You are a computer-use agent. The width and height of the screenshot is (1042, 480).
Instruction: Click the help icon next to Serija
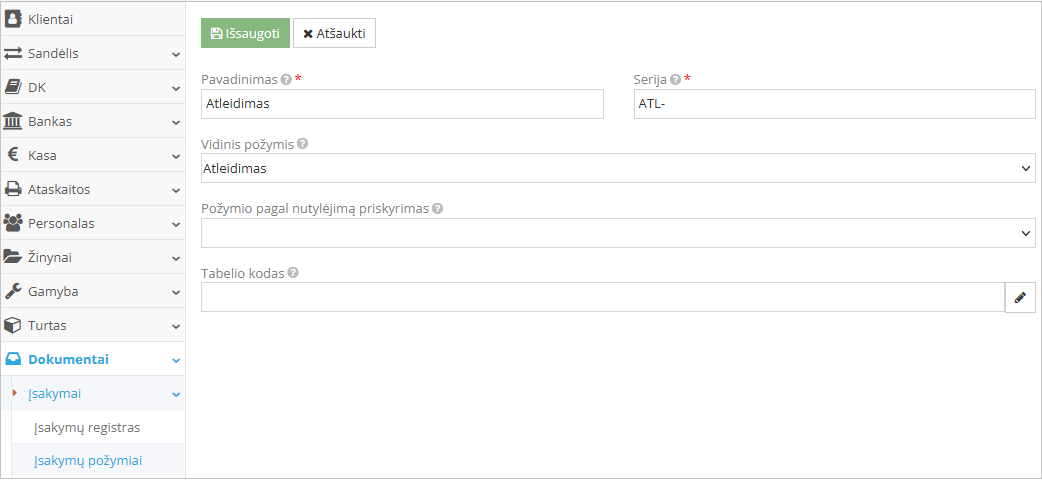tap(675, 79)
